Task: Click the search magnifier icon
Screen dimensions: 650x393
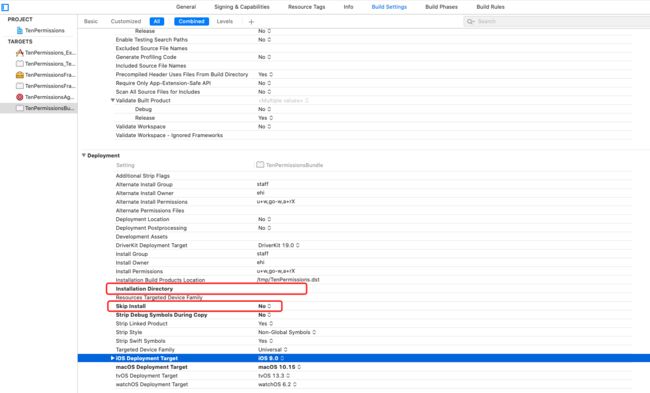Action: click(470, 22)
